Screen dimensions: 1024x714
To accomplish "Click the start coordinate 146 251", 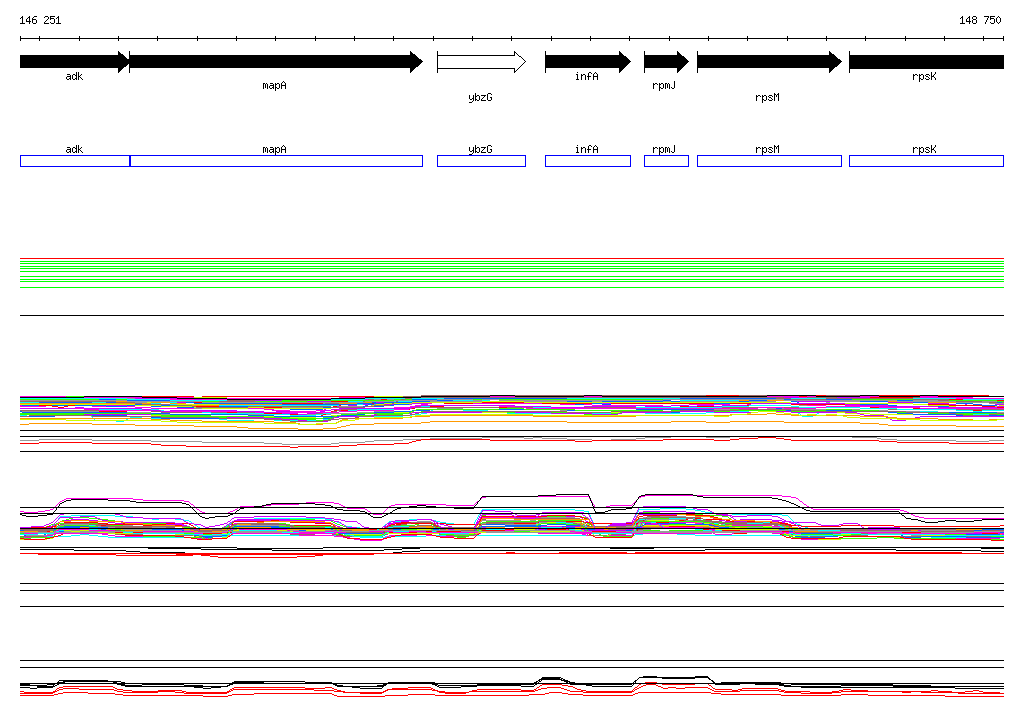I will click(x=40, y=20).
